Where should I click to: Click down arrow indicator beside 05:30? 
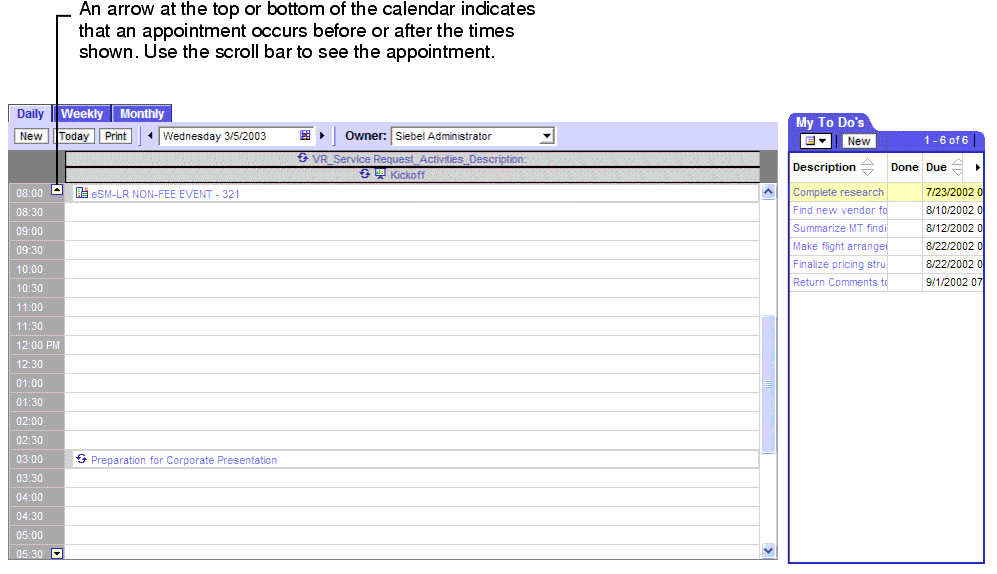click(x=57, y=553)
